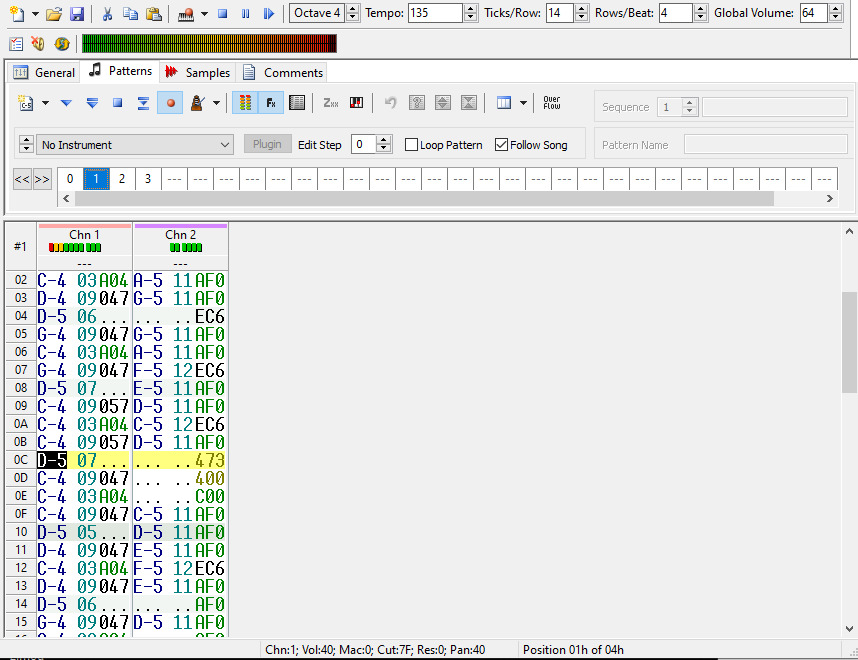The image size is (858, 660).
Task: Toggle the VU meters icon
Action: coord(243,103)
